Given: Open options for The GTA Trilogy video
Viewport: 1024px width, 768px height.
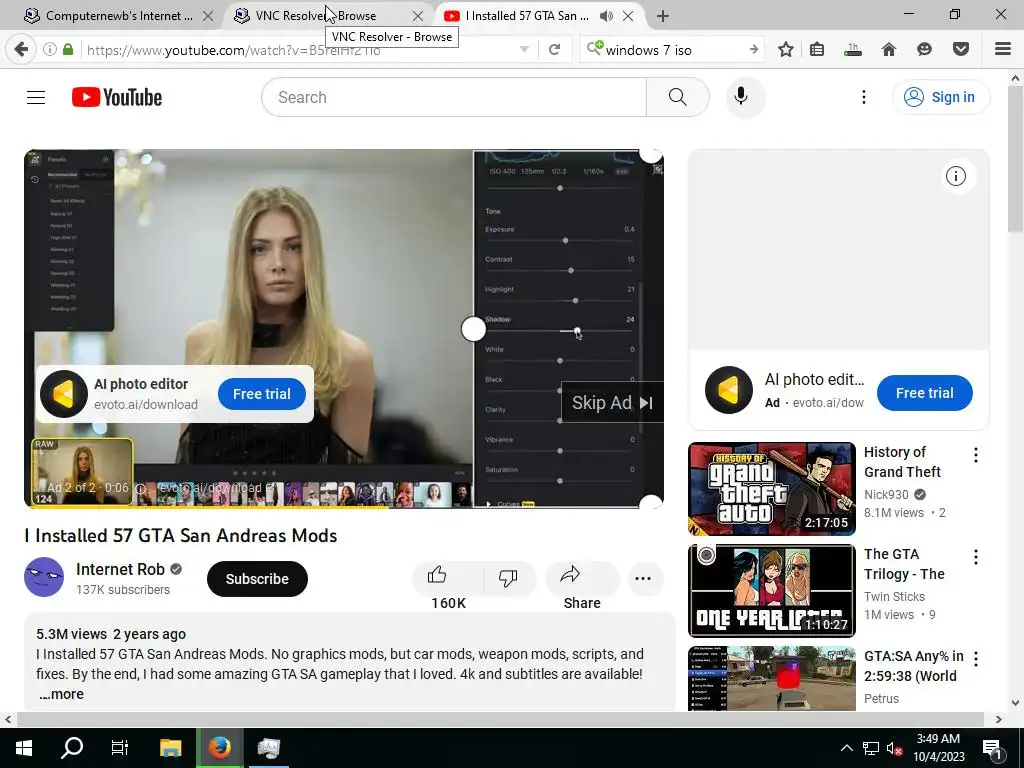Looking at the screenshot, I should point(976,557).
